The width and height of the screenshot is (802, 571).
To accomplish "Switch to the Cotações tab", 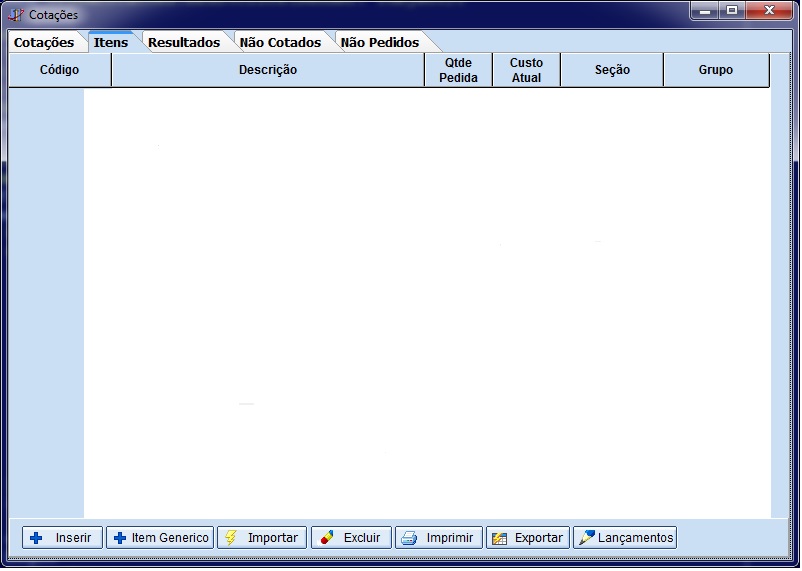I will (44, 42).
